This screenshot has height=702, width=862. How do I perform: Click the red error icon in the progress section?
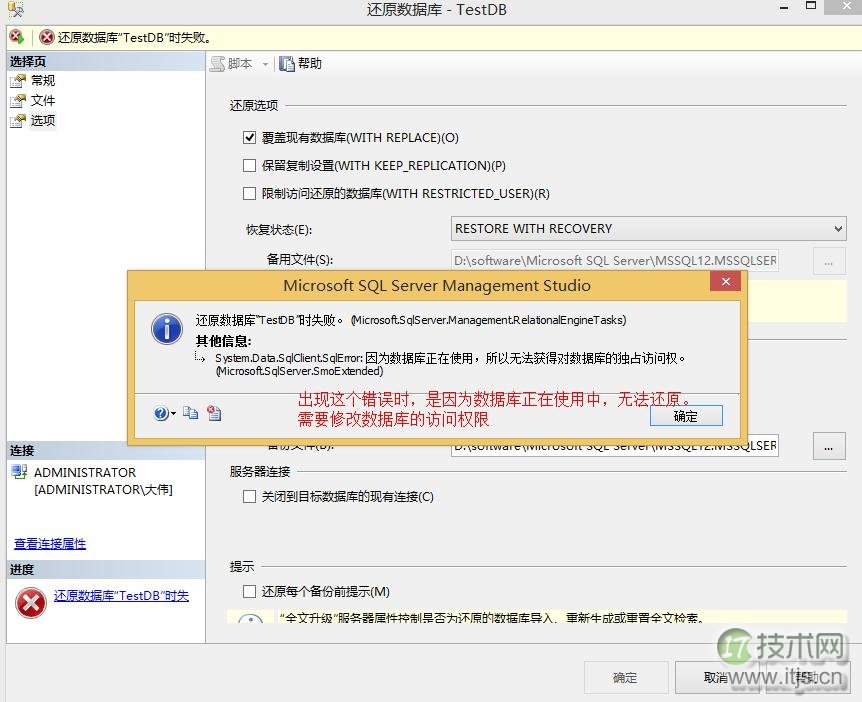(31, 603)
